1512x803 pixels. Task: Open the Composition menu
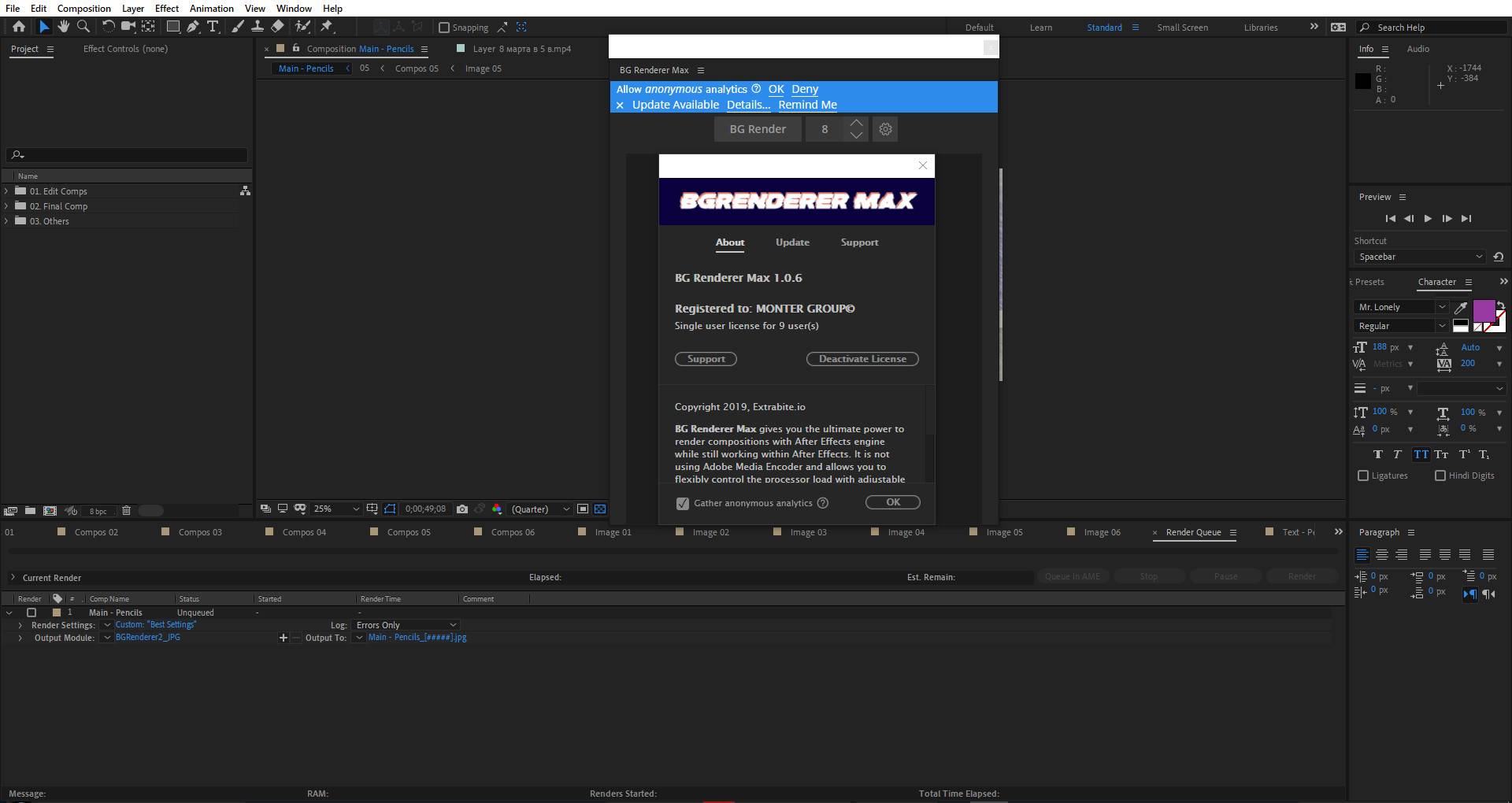[83, 8]
